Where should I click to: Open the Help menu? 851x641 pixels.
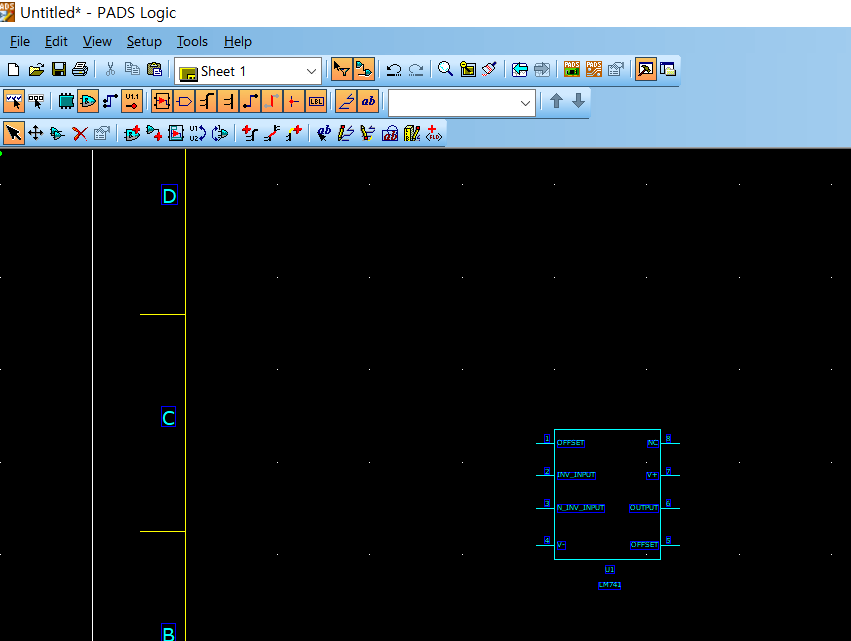click(x=238, y=41)
